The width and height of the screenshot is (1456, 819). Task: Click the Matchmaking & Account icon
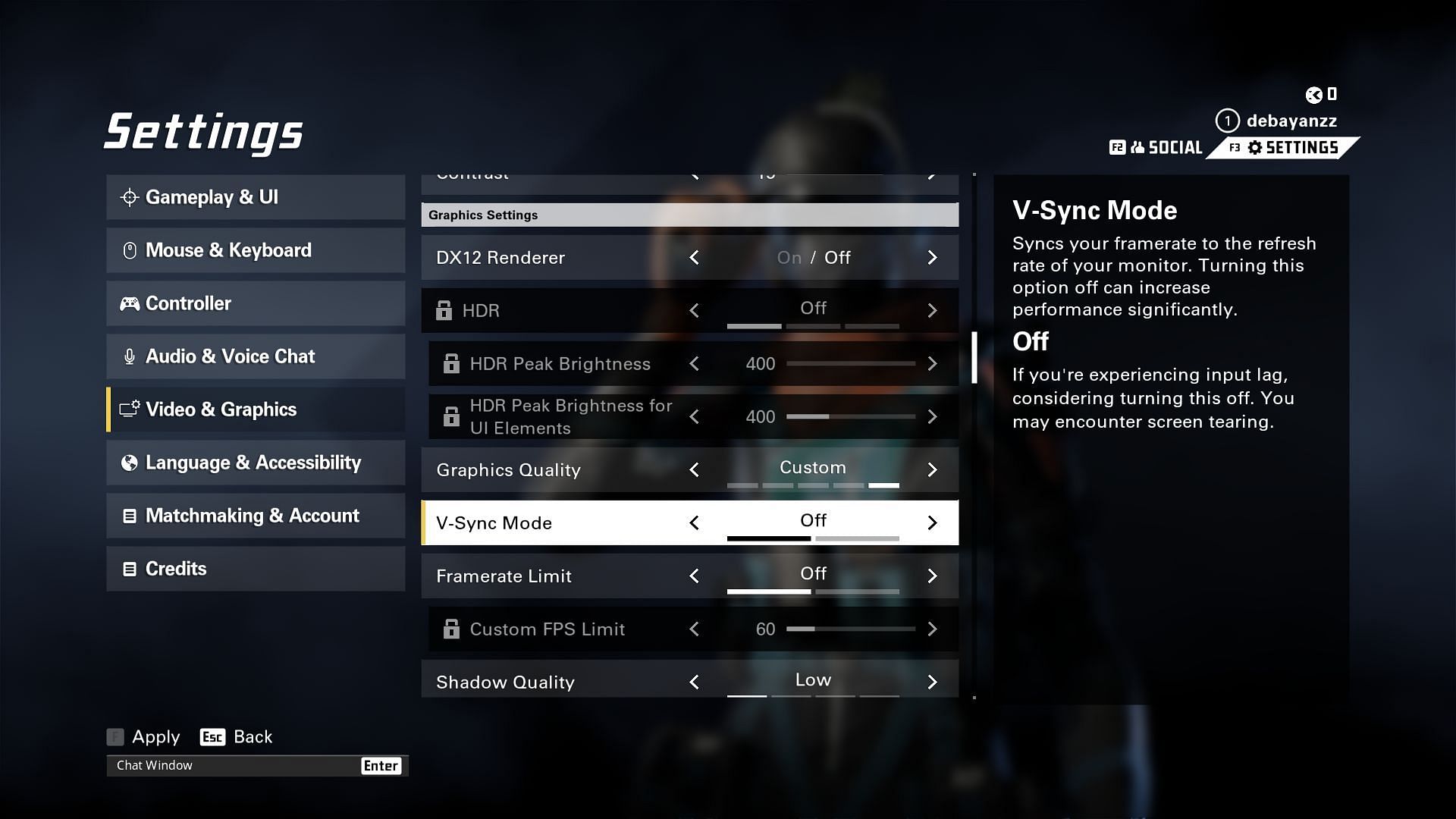click(x=128, y=515)
